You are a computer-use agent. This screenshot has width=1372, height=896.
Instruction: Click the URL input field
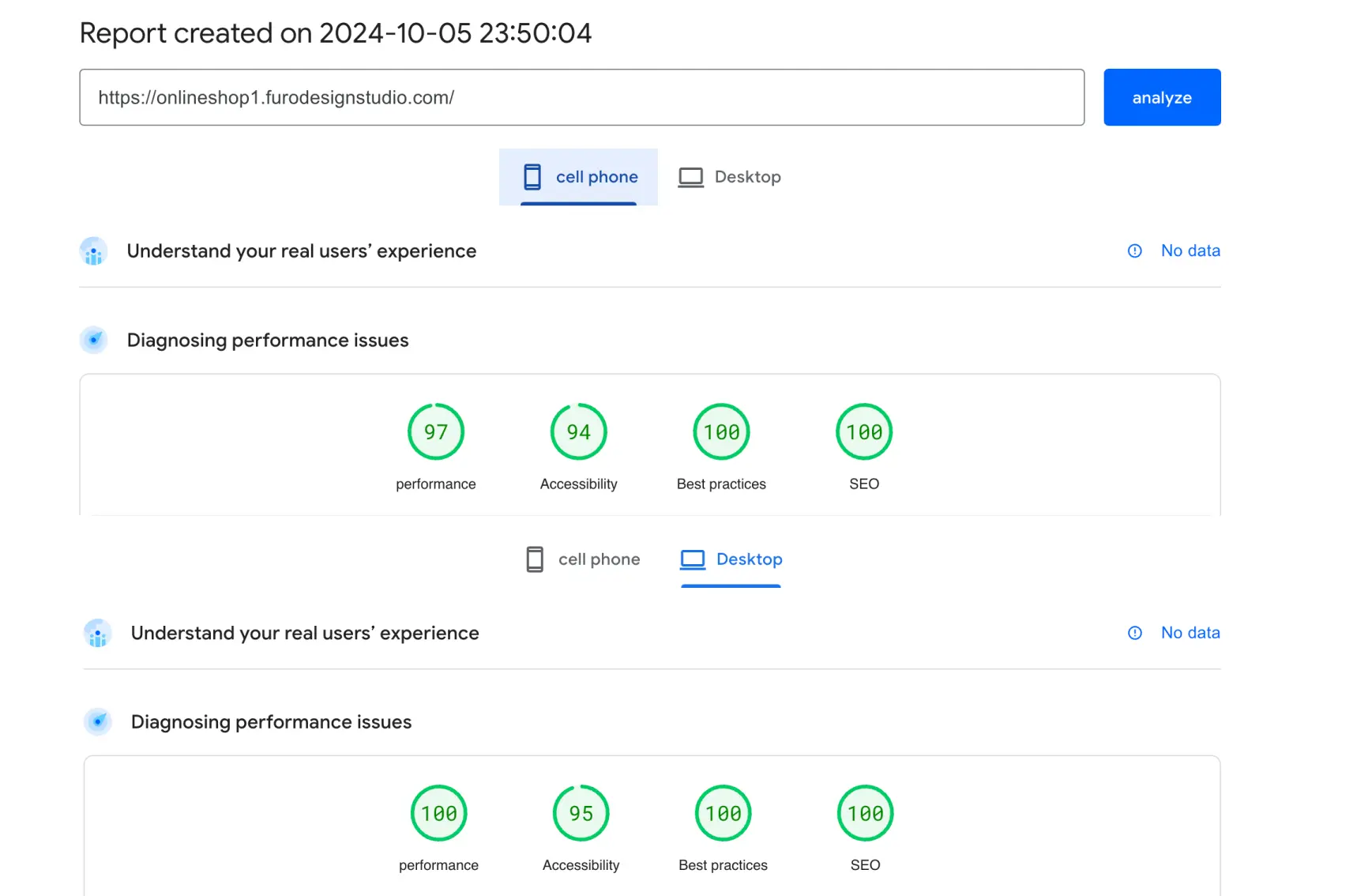click(x=581, y=97)
